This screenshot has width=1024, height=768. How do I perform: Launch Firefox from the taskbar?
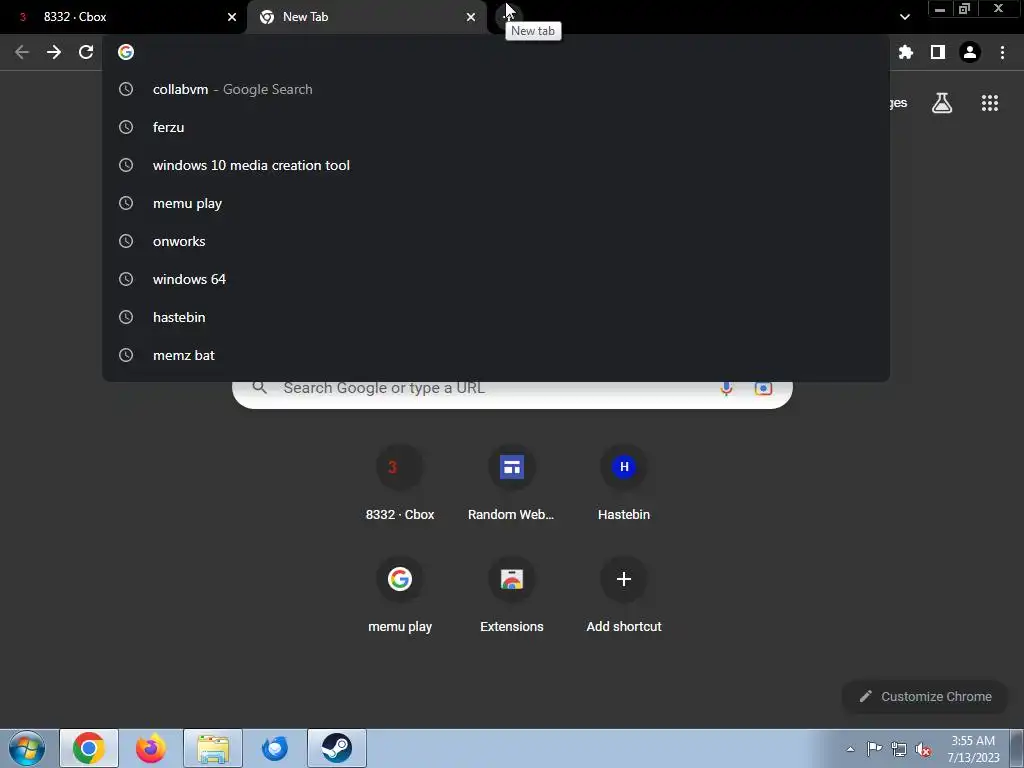click(150, 748)
